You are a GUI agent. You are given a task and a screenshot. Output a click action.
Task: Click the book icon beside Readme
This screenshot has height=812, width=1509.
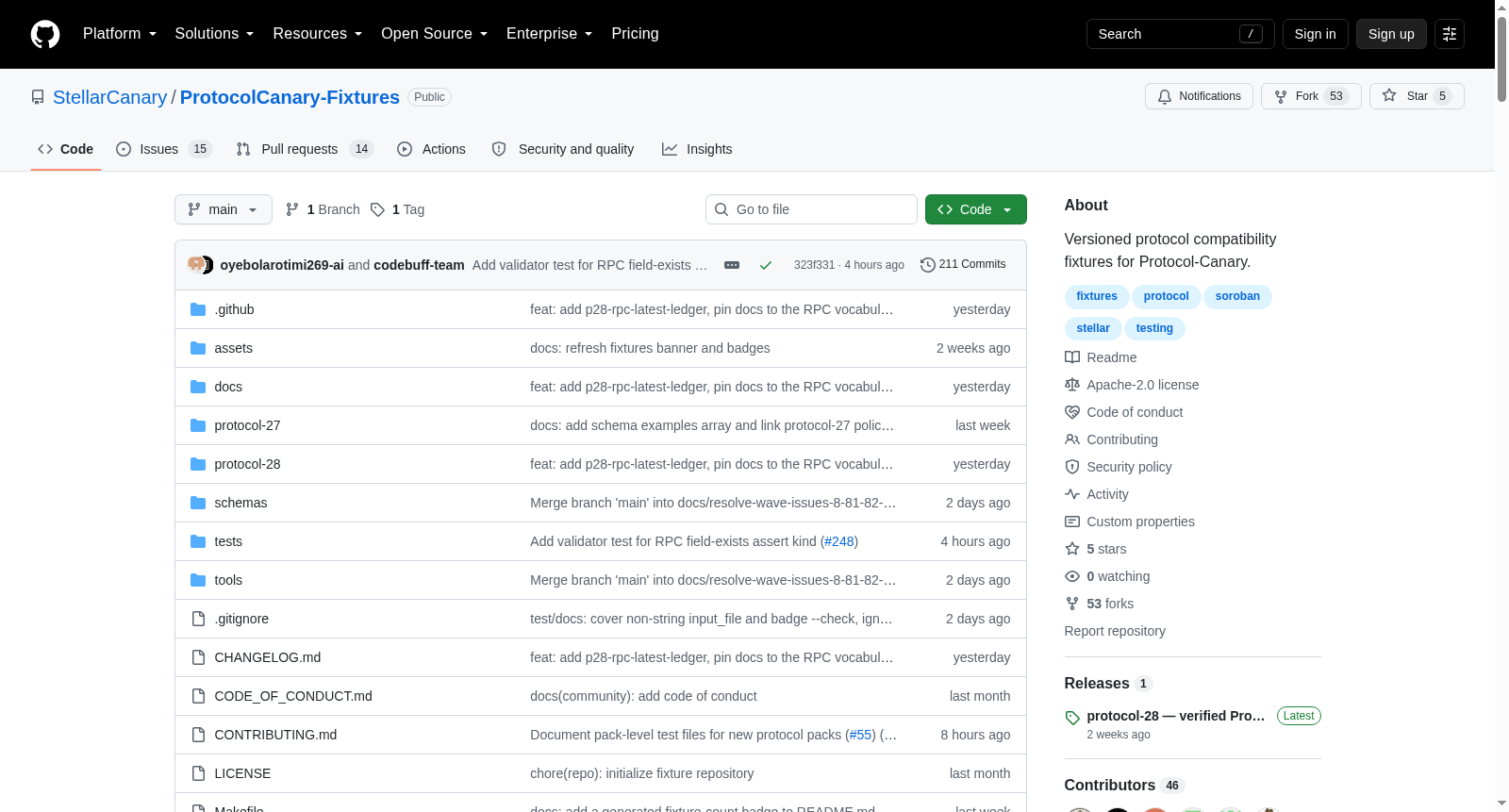click(1072, 357)
